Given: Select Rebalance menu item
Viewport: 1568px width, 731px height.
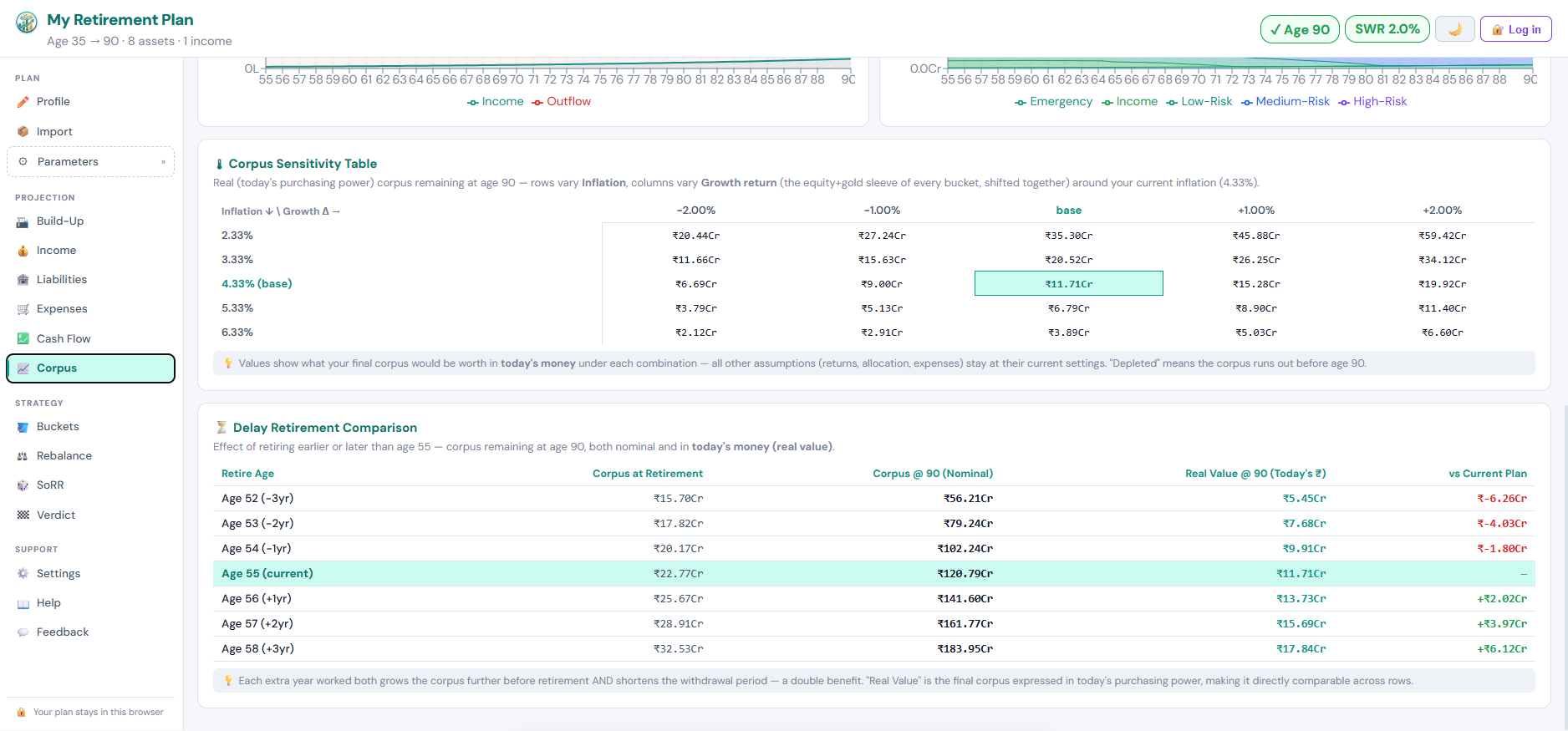Looking at the screenshot, I should click(90, 456).
